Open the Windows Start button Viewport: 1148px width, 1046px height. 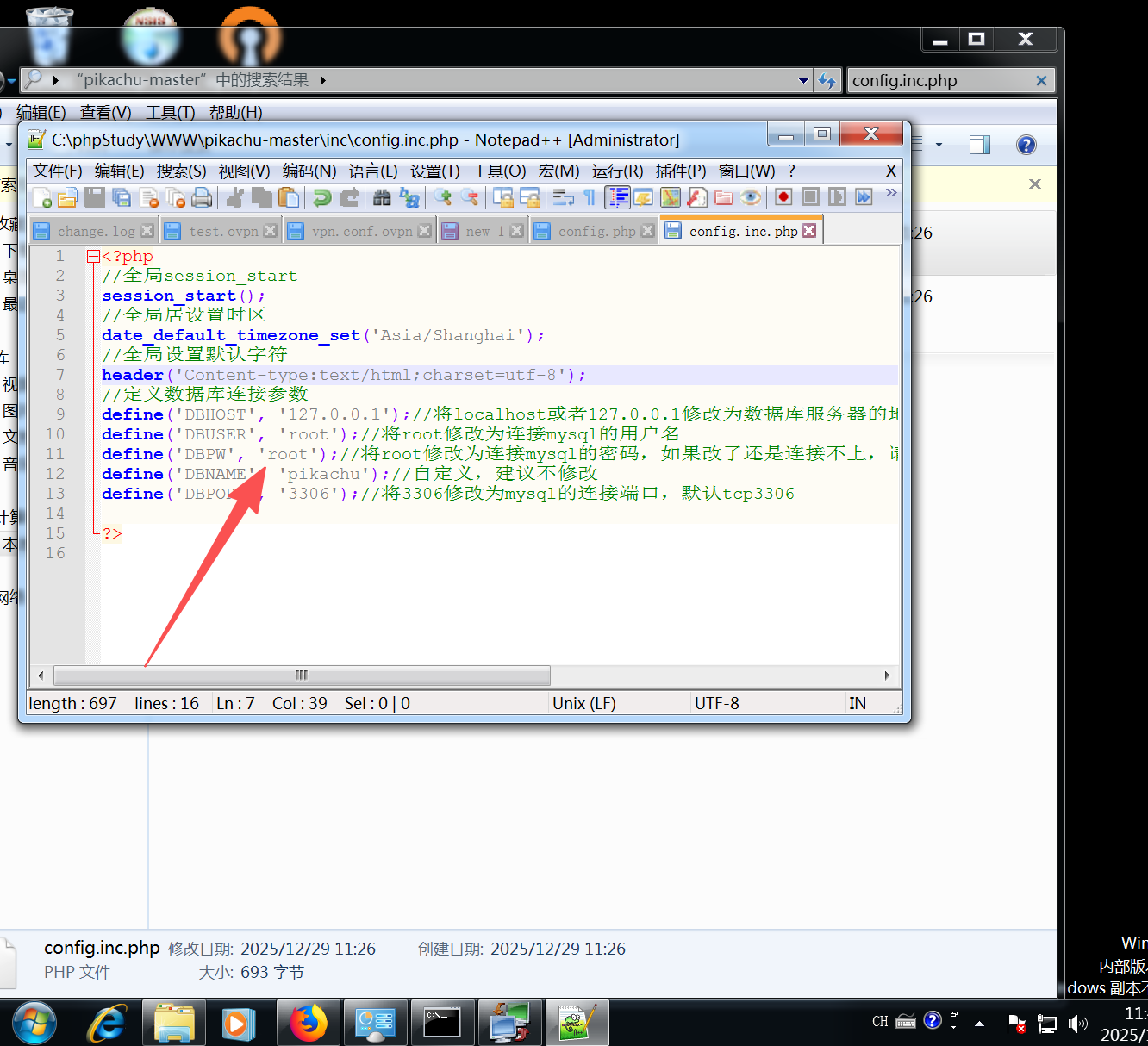pyautogui.click(x=34, y=1024)
